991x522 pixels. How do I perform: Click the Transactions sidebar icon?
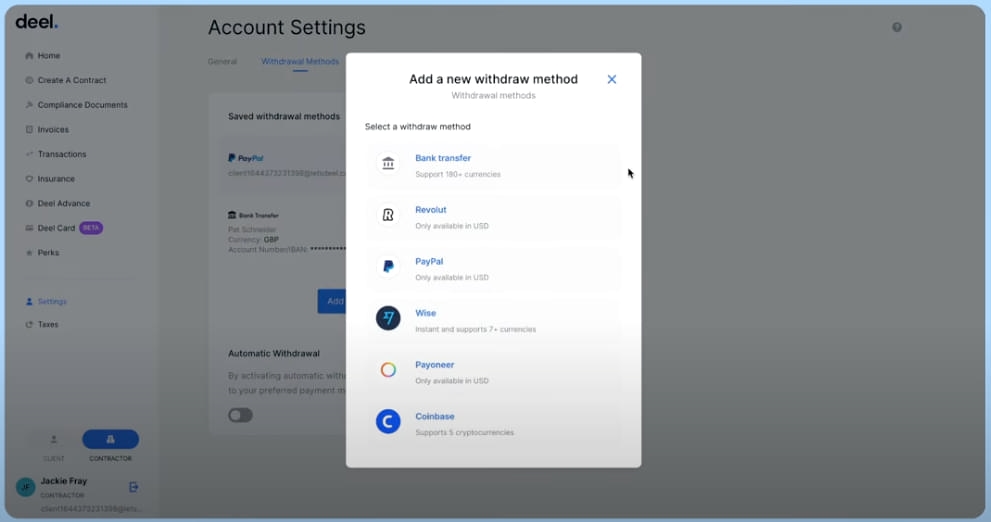(29, 154)
